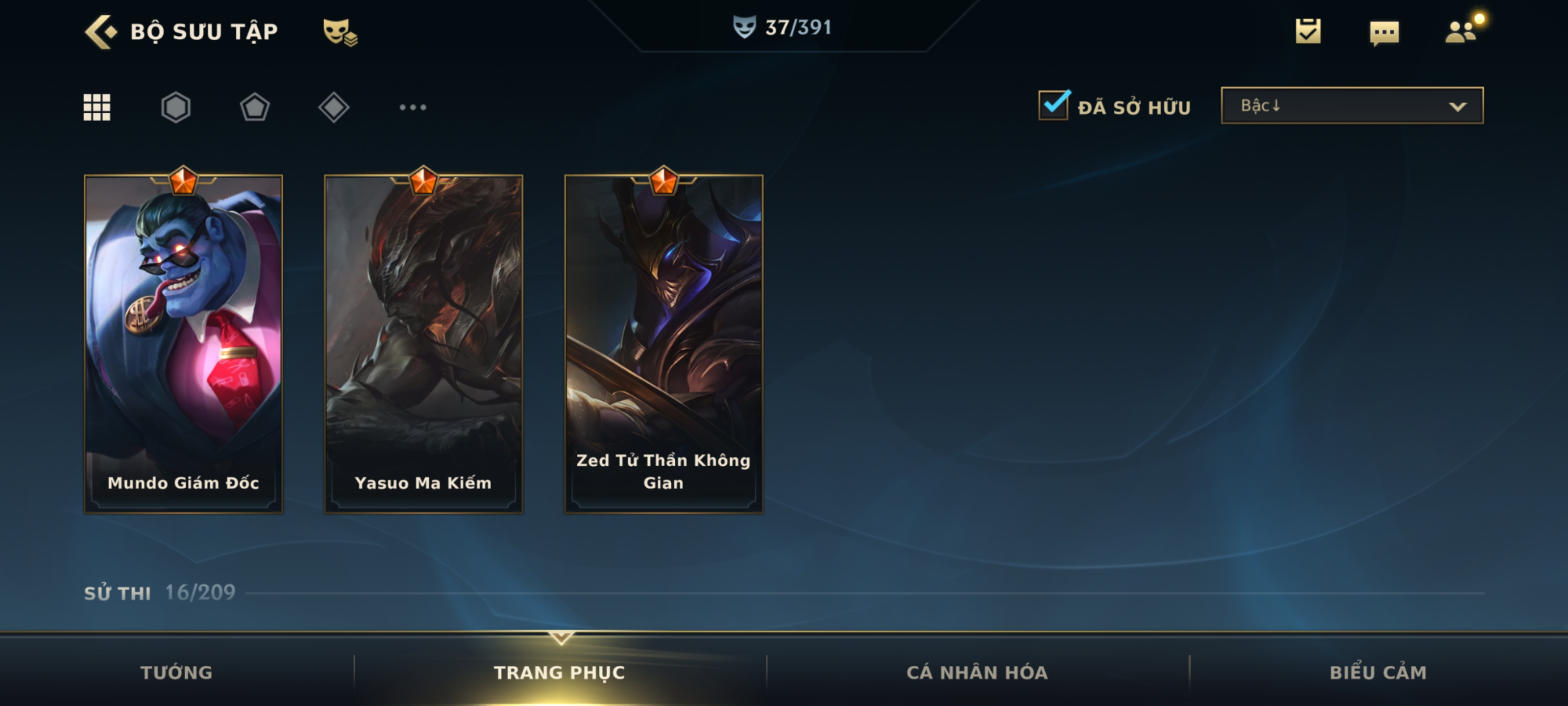Uncheck the ĐÃ SỞ HỮU checkbox
1568x706 pixels.
click(1053, 105)
